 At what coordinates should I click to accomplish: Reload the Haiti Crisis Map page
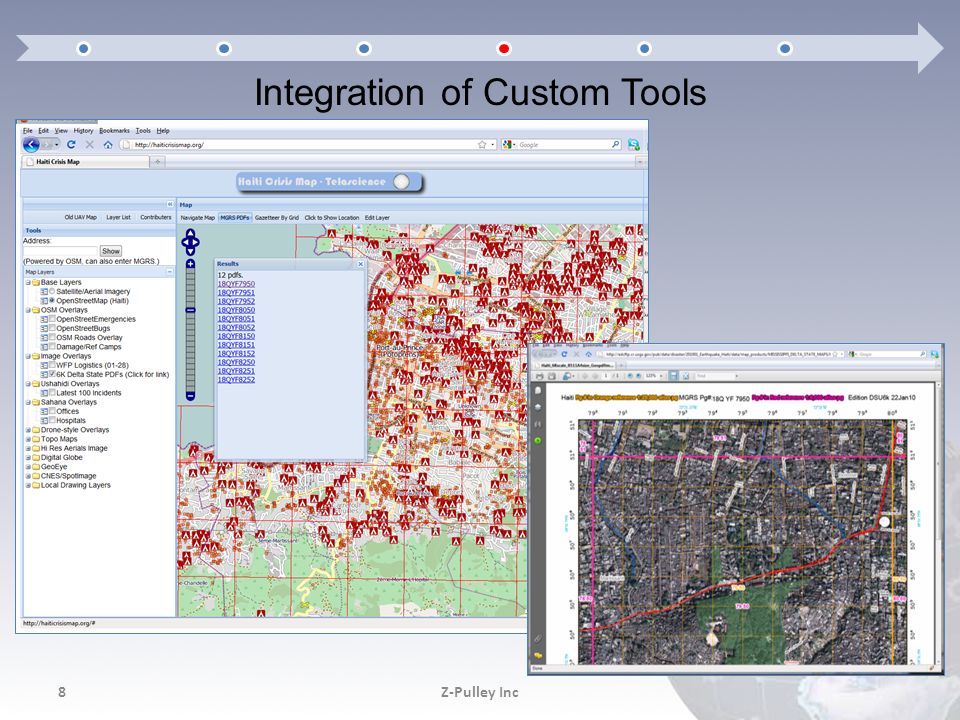pyautogui.click(x=71, y=144)
